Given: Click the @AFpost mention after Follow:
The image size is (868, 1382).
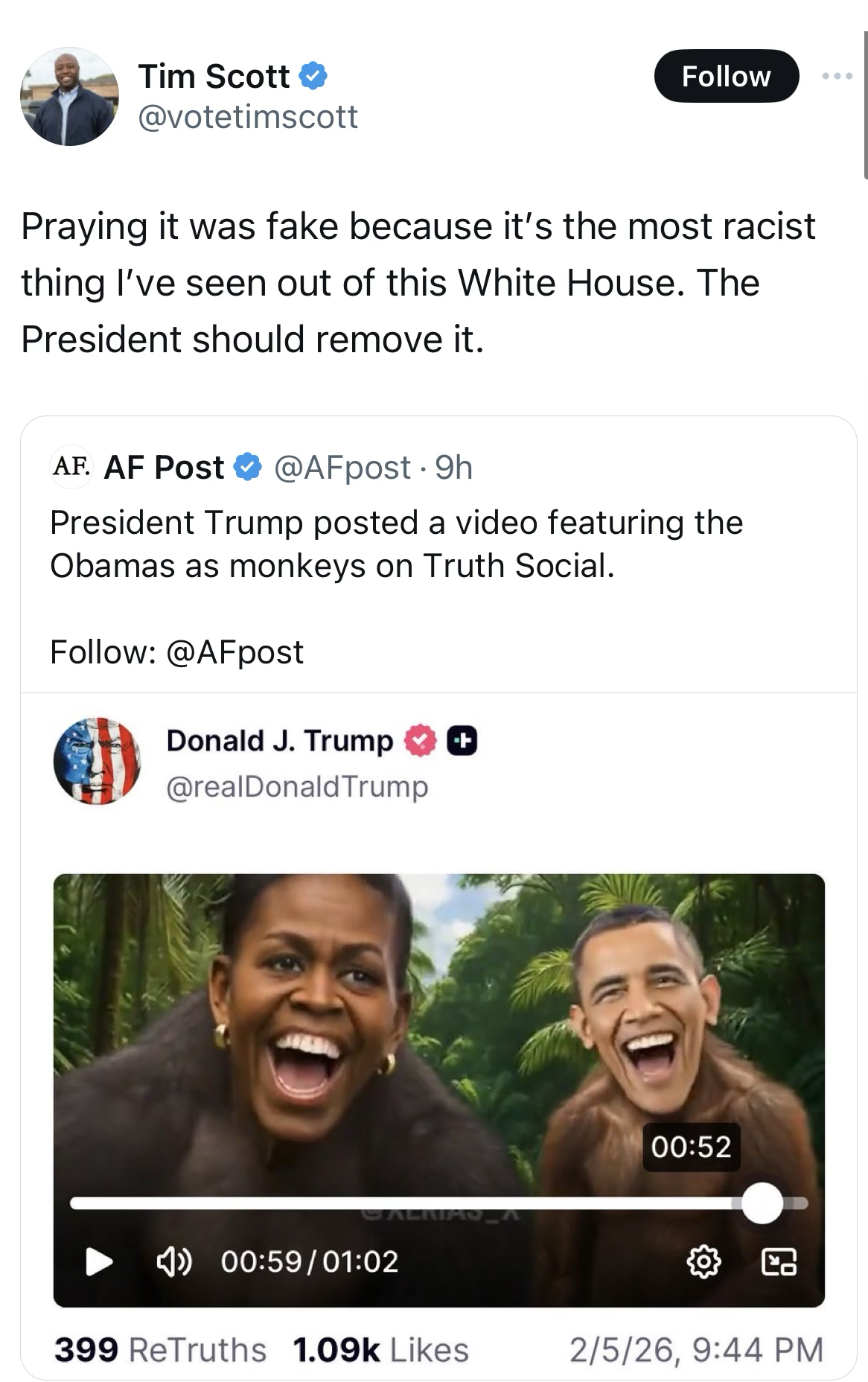Looking at the screenshot, I should tap(234, 652).
